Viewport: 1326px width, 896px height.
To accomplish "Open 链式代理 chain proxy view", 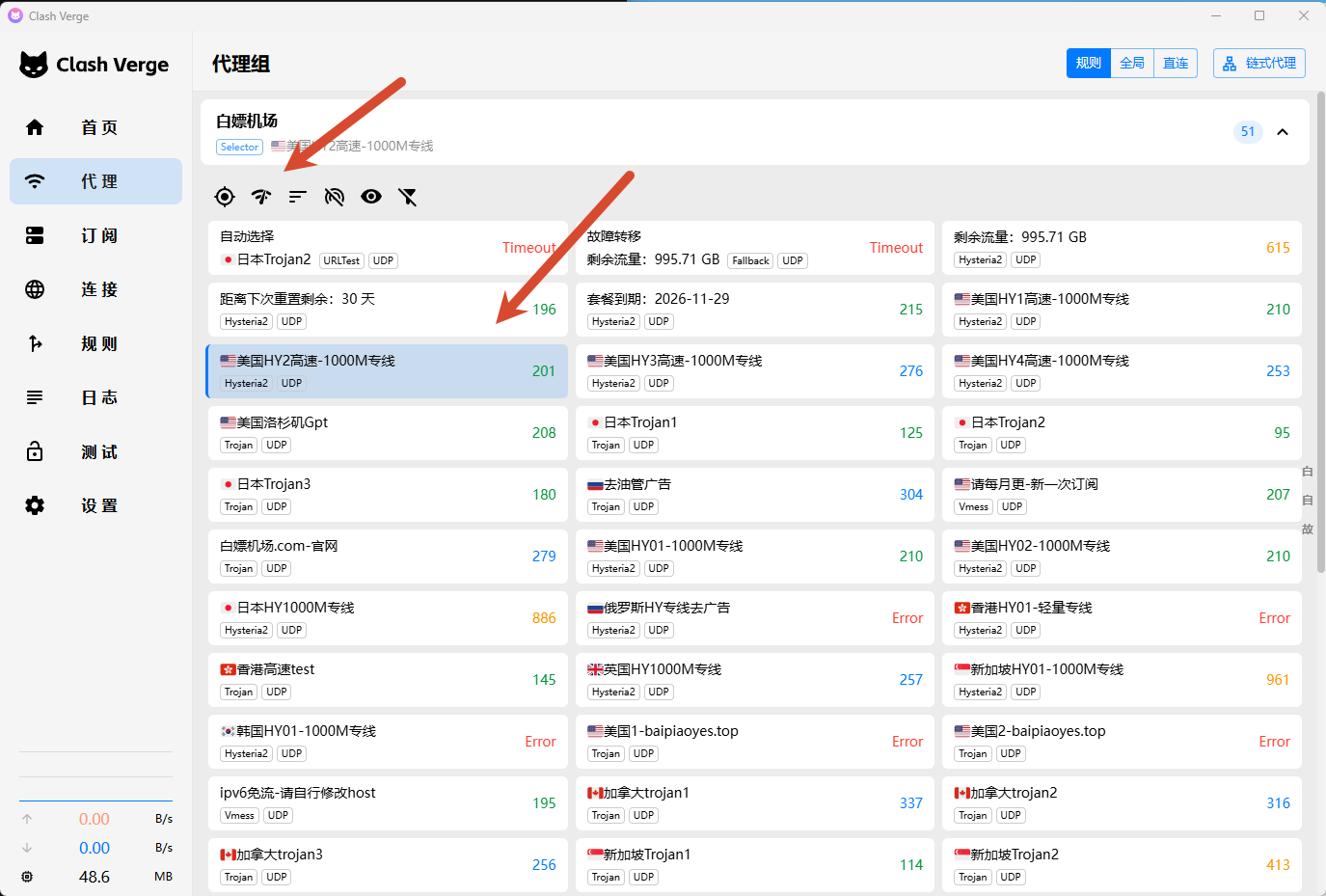I will [1259, 63].
